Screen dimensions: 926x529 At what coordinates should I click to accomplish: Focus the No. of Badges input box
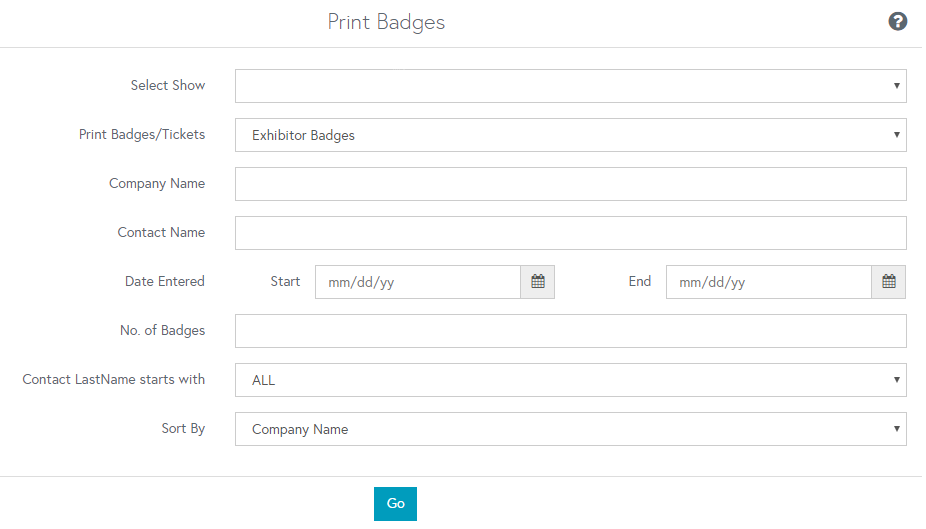click(x=570, y=331)
